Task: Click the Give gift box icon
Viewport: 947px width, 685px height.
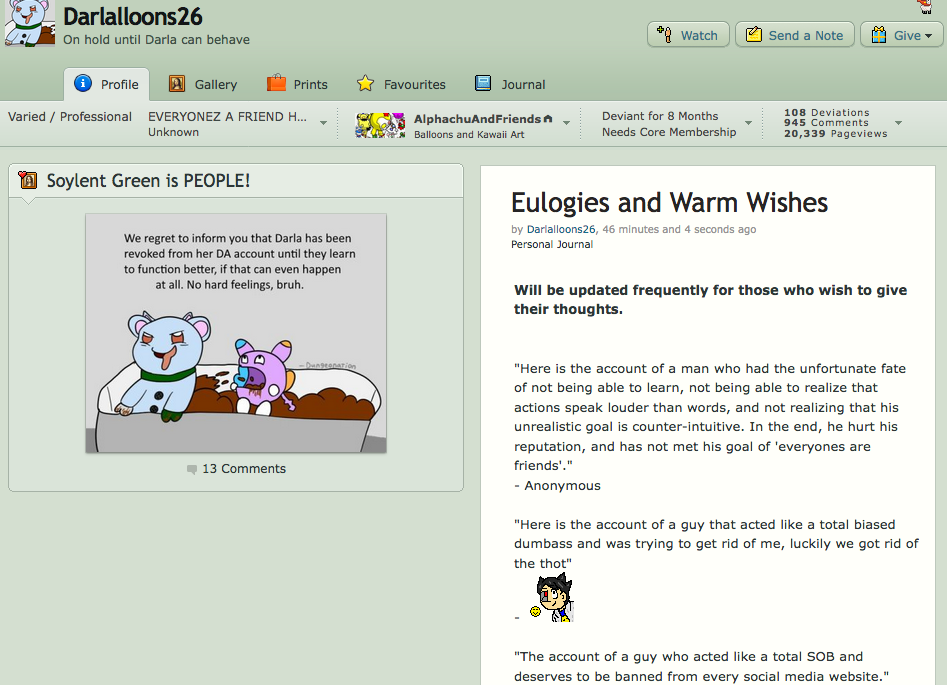Action: 879,34
